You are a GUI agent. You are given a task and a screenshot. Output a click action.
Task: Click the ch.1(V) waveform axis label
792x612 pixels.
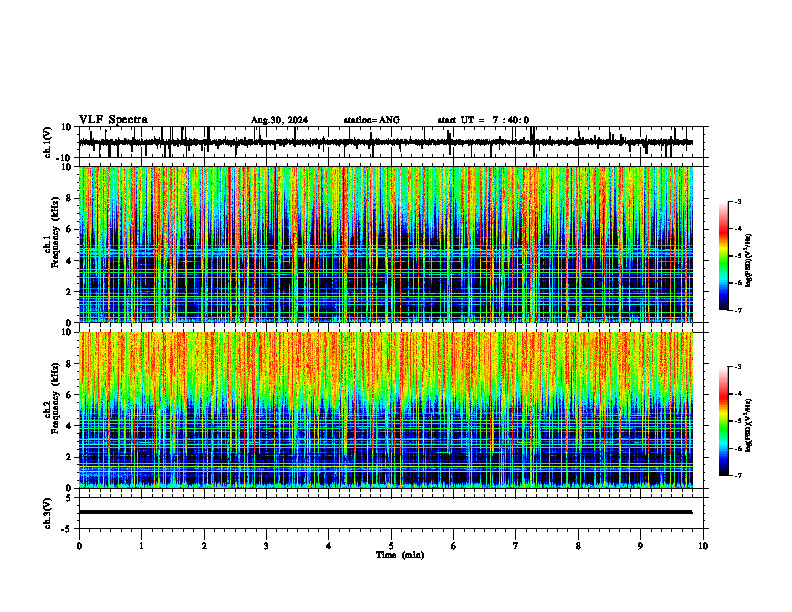[x=48, y=142]
